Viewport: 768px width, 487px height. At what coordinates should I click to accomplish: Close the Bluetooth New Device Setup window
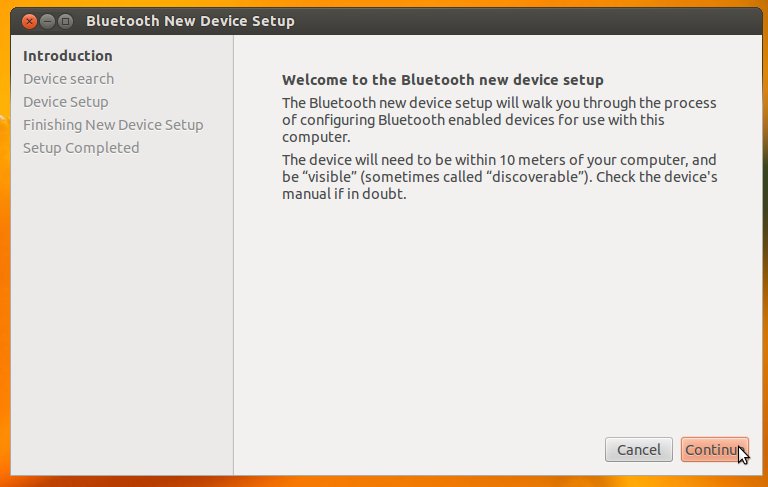pyautogui.click(x=31, y=20)
